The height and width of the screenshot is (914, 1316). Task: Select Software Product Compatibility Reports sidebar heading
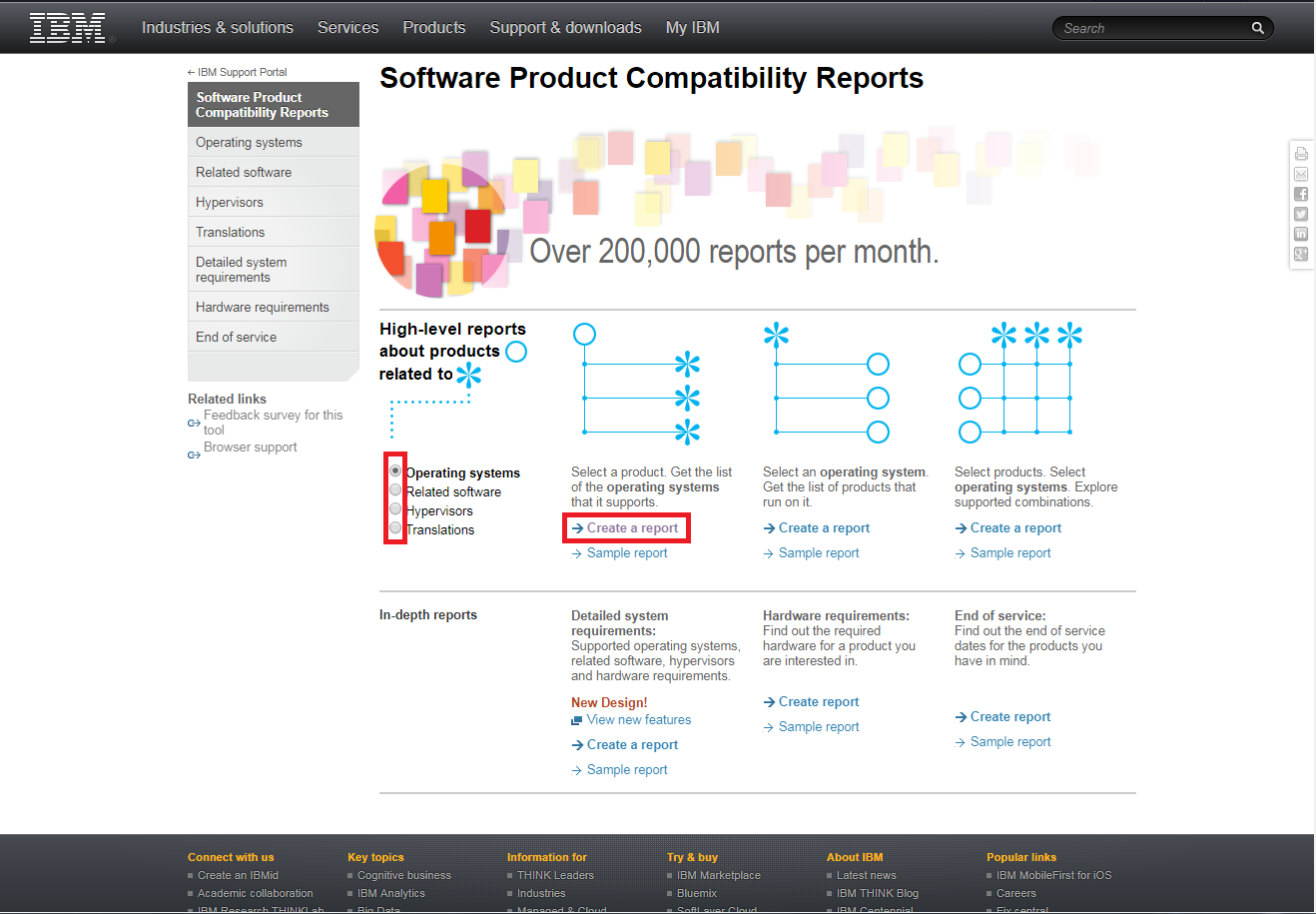274,105
